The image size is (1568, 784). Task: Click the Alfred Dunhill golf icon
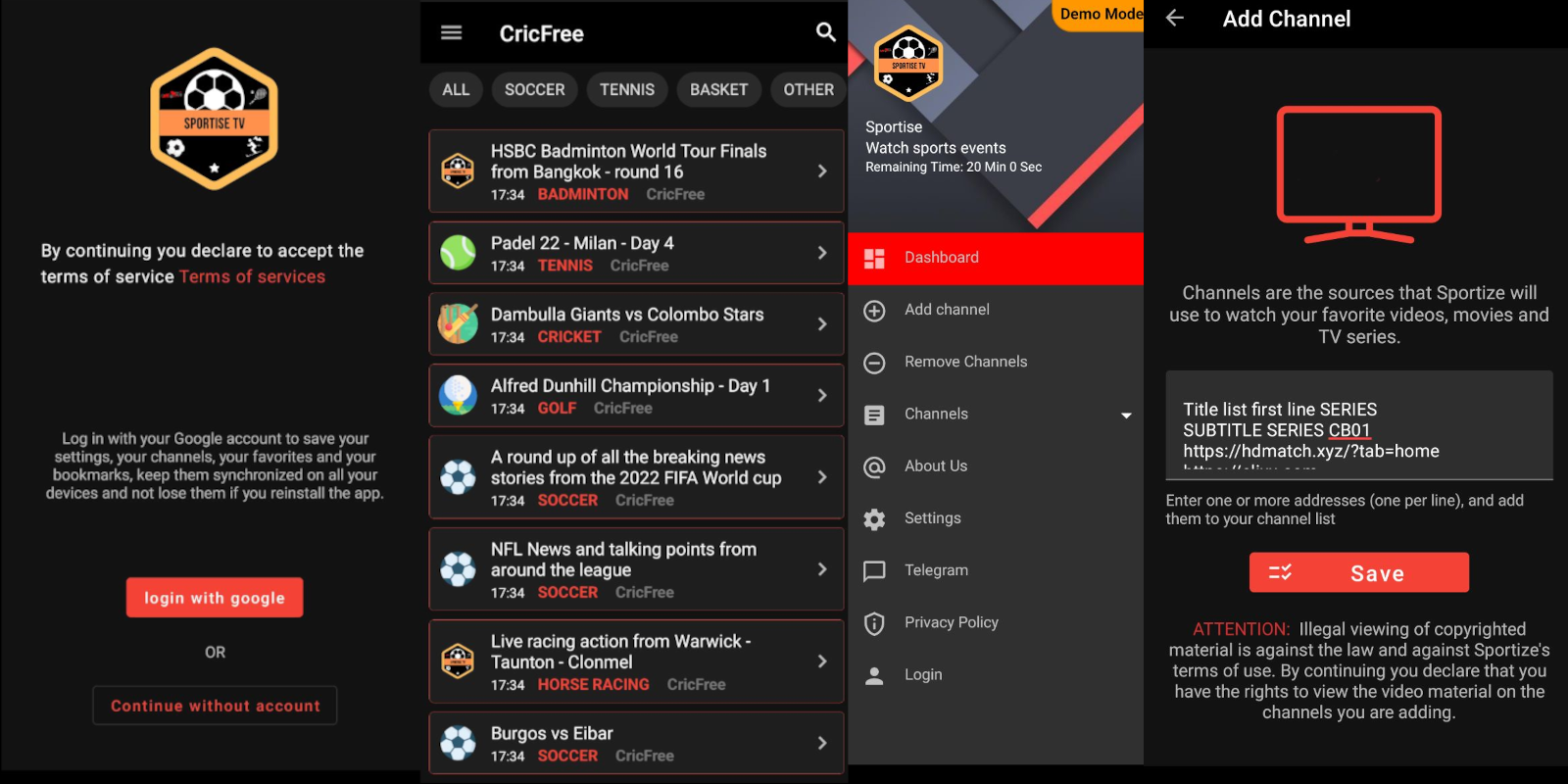coord(458,395)
